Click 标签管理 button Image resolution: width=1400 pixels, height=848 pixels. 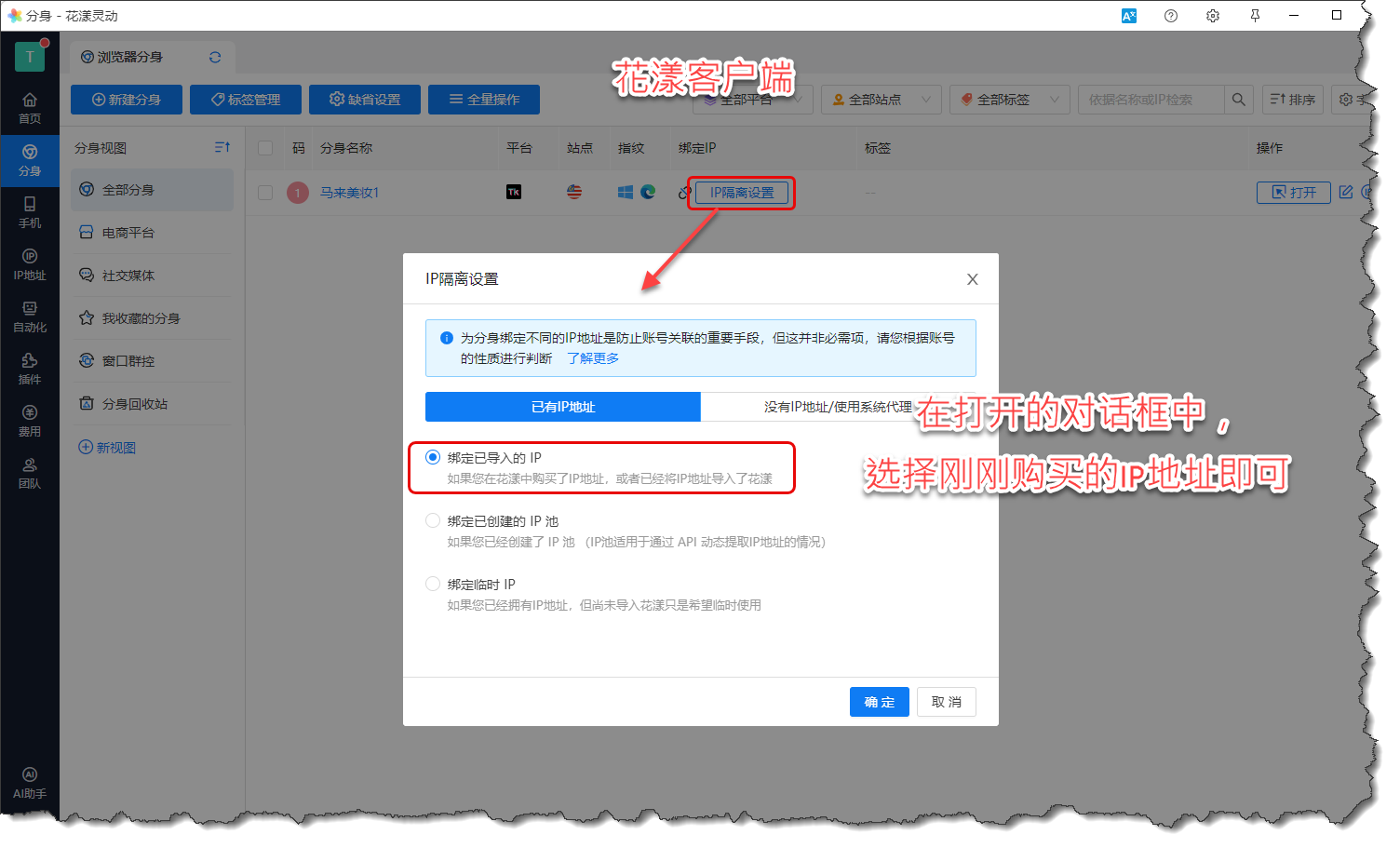pyautogui.click(x=246, y=100)
